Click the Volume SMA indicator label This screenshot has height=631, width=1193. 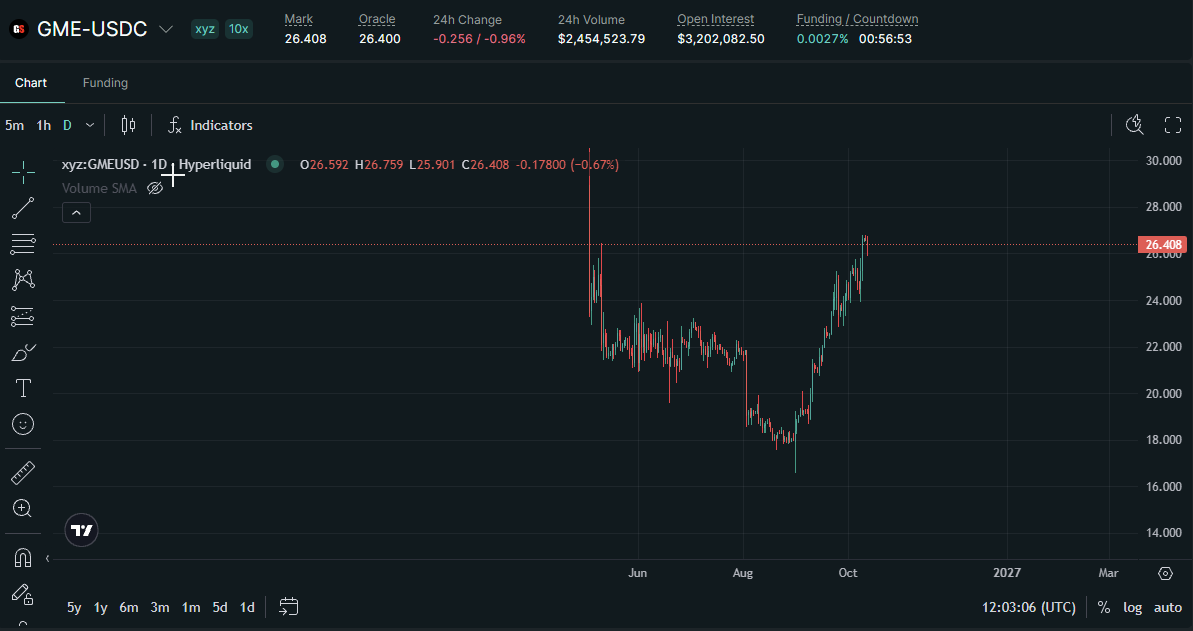[99, 188]
